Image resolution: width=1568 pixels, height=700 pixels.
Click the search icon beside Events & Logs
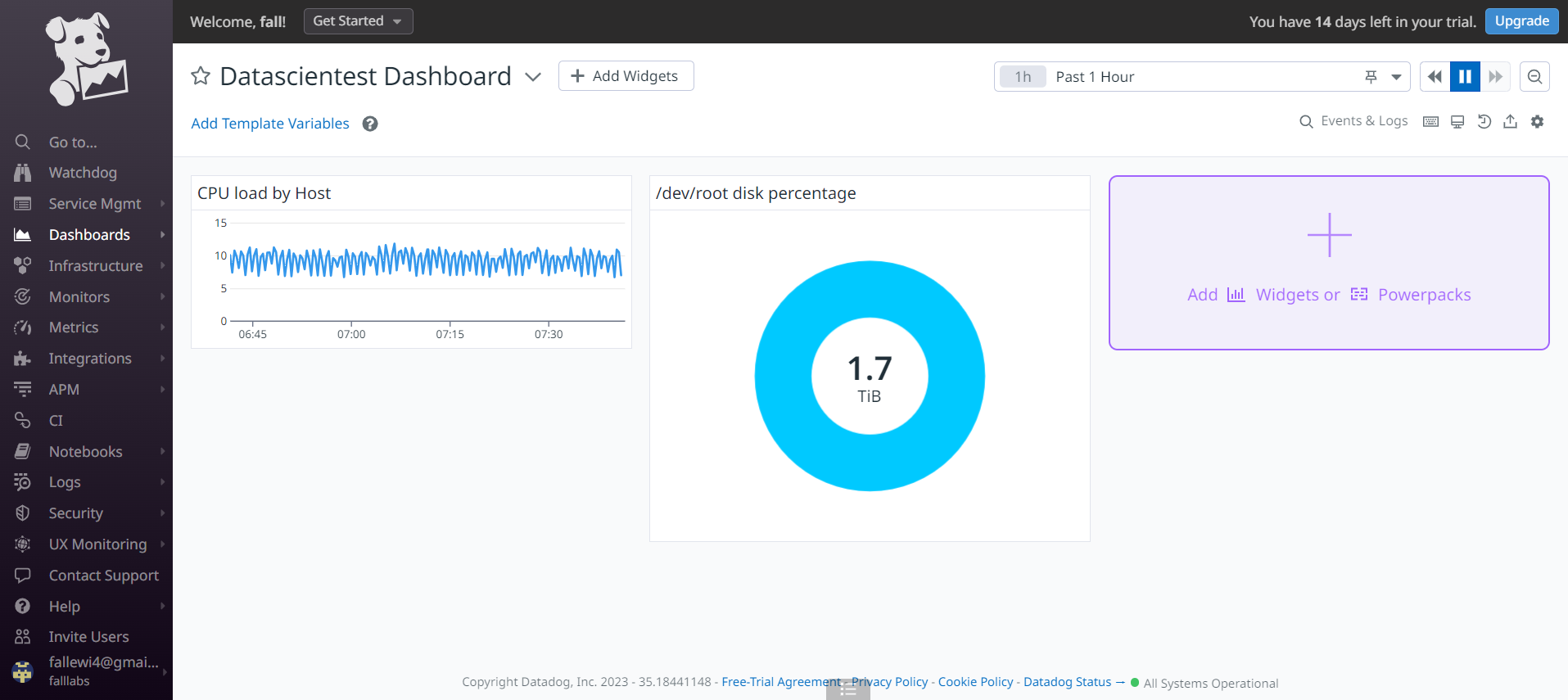[x=1306, y=122]
